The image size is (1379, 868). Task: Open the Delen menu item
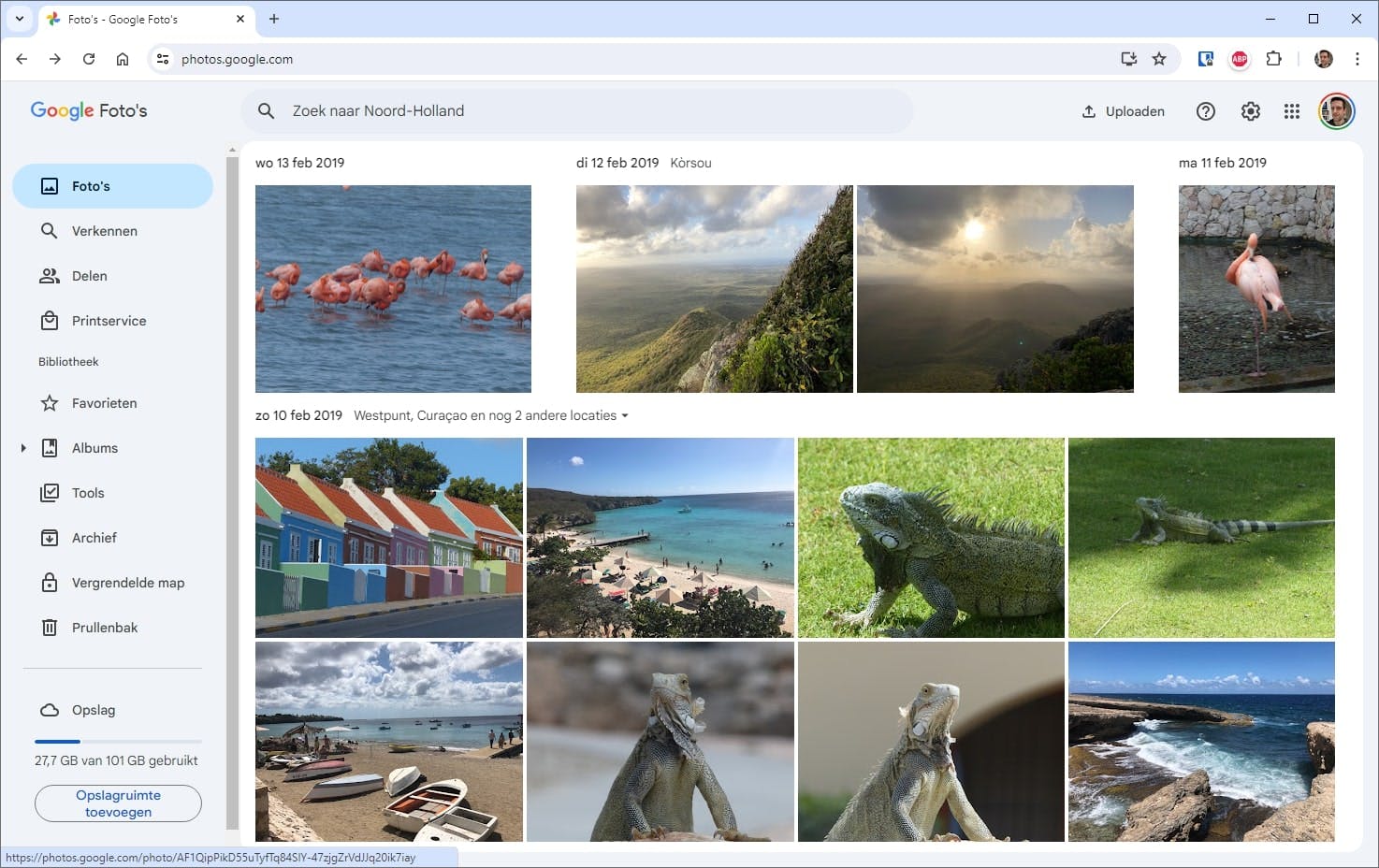pos(112,276)
